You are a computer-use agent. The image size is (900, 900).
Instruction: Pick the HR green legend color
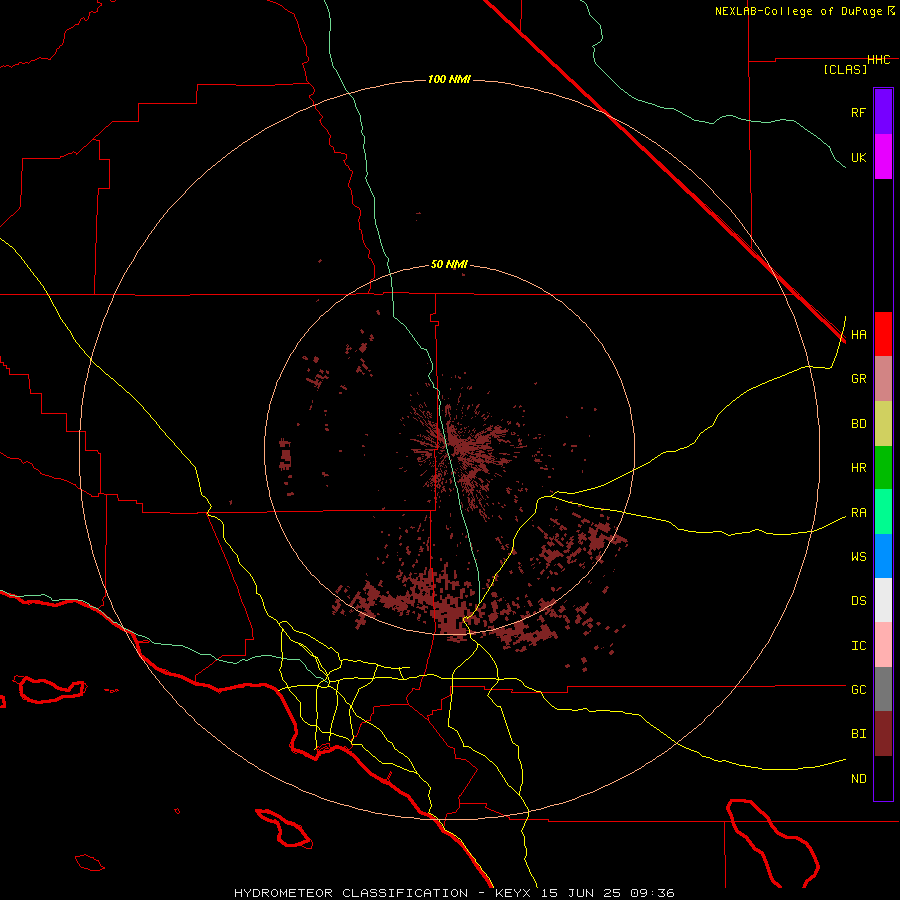point(883,468)
